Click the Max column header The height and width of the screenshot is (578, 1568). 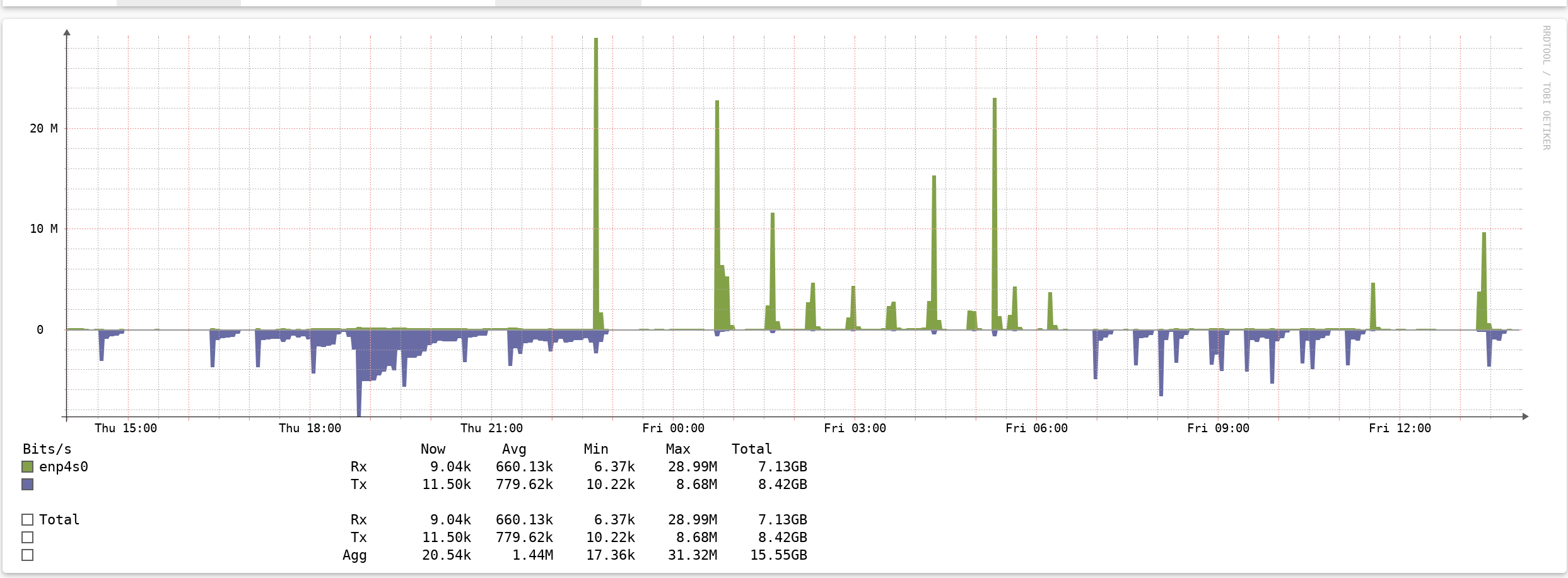click(678, 449)
